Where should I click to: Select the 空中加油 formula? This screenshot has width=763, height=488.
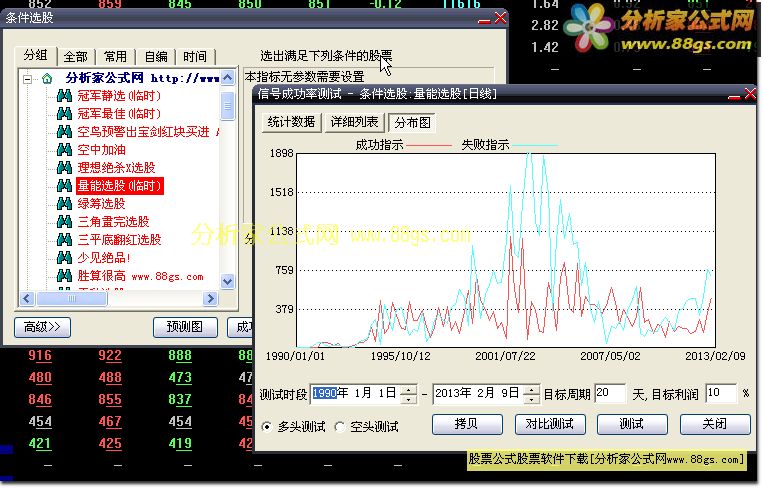(x=101, y=149)
